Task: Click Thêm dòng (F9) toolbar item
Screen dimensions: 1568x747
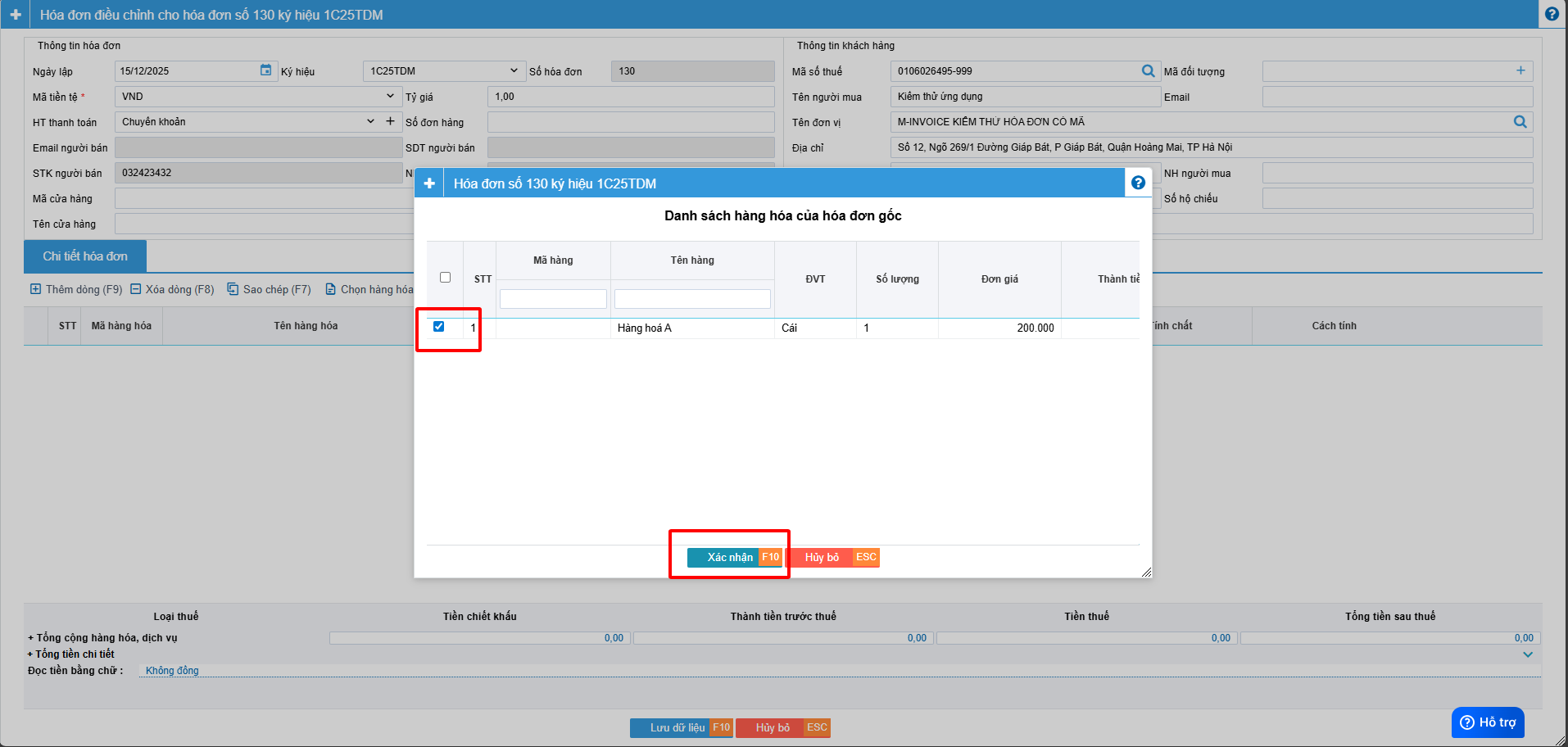Action: 76,289
